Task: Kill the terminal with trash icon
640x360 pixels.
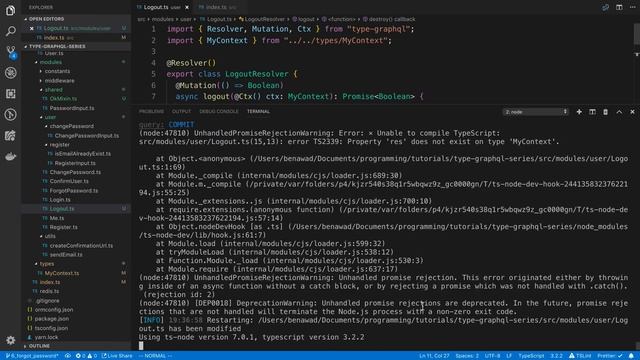Action: (x=605, y=111)
